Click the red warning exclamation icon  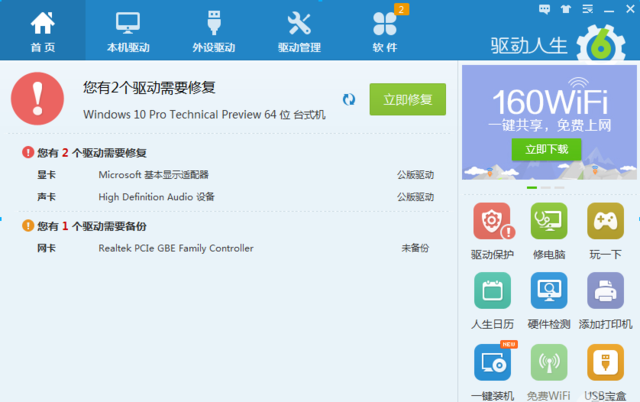(x=38, y=98)
